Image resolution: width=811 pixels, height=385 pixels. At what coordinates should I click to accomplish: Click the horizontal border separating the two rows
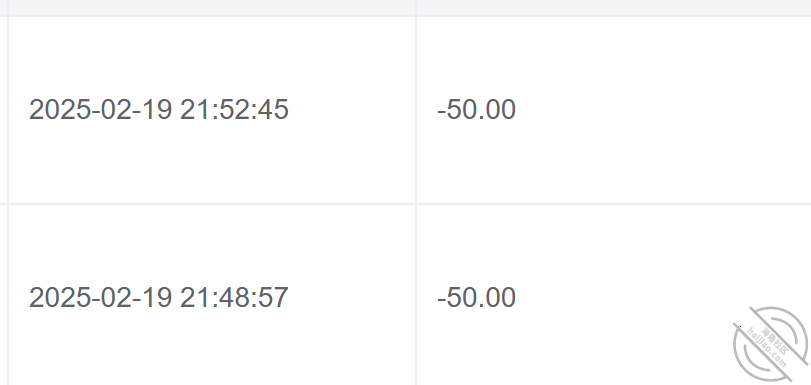point(406,204)
